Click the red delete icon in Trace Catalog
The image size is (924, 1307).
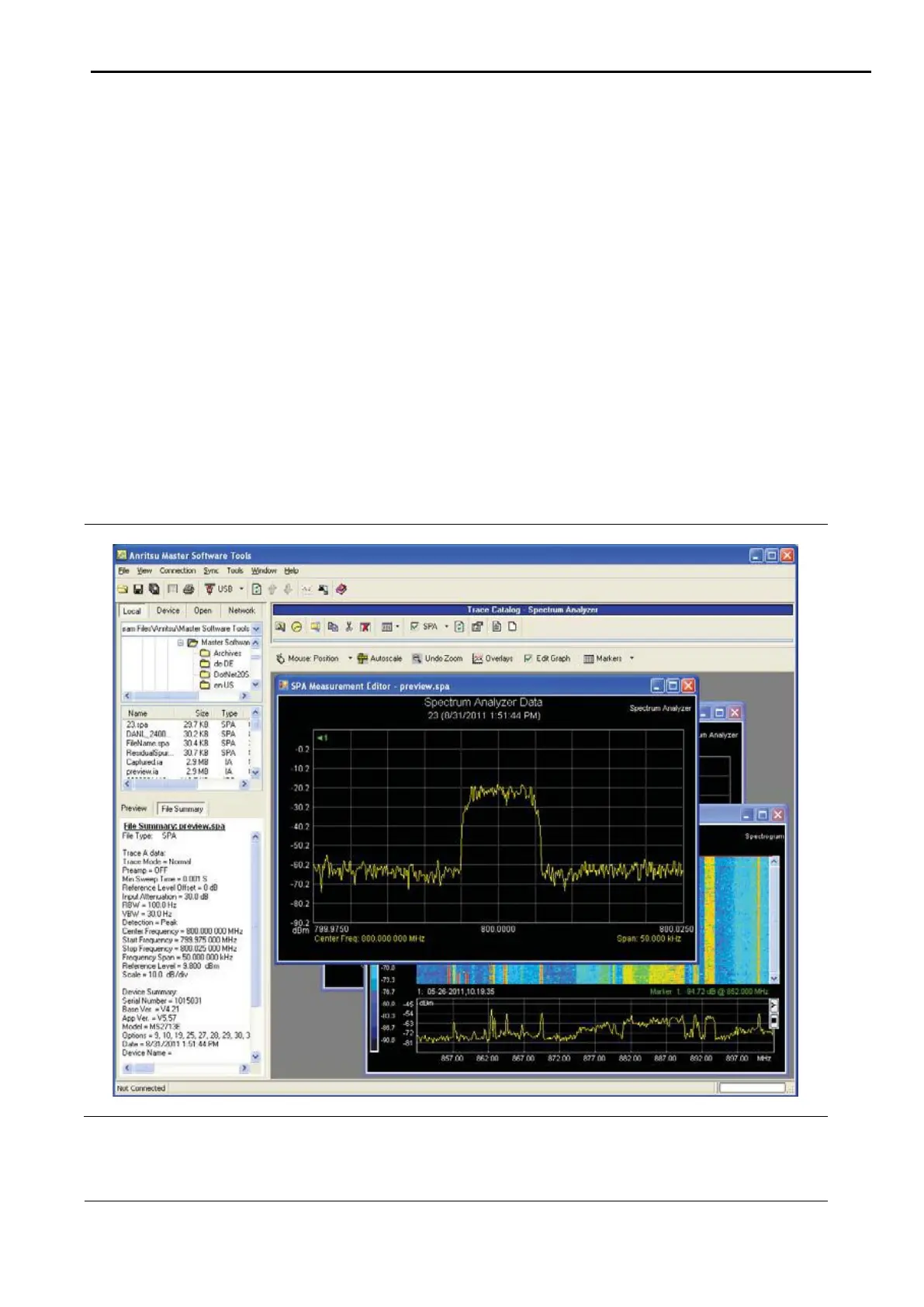click(365, 626)
